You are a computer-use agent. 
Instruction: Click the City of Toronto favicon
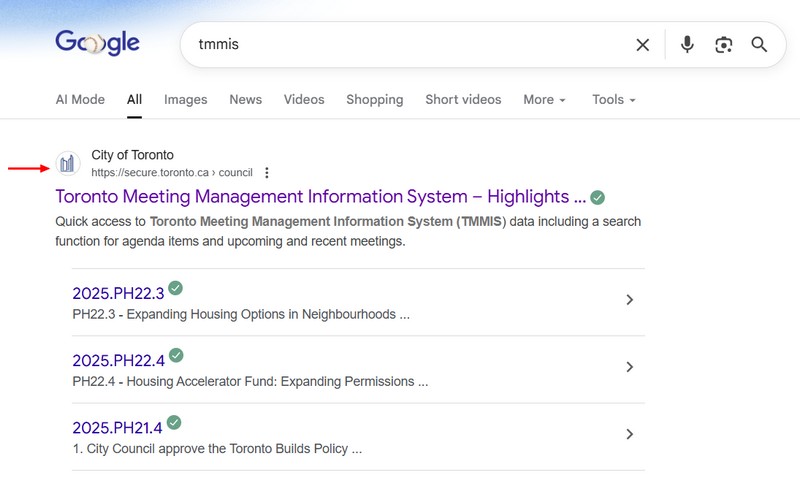pos(68,164)
